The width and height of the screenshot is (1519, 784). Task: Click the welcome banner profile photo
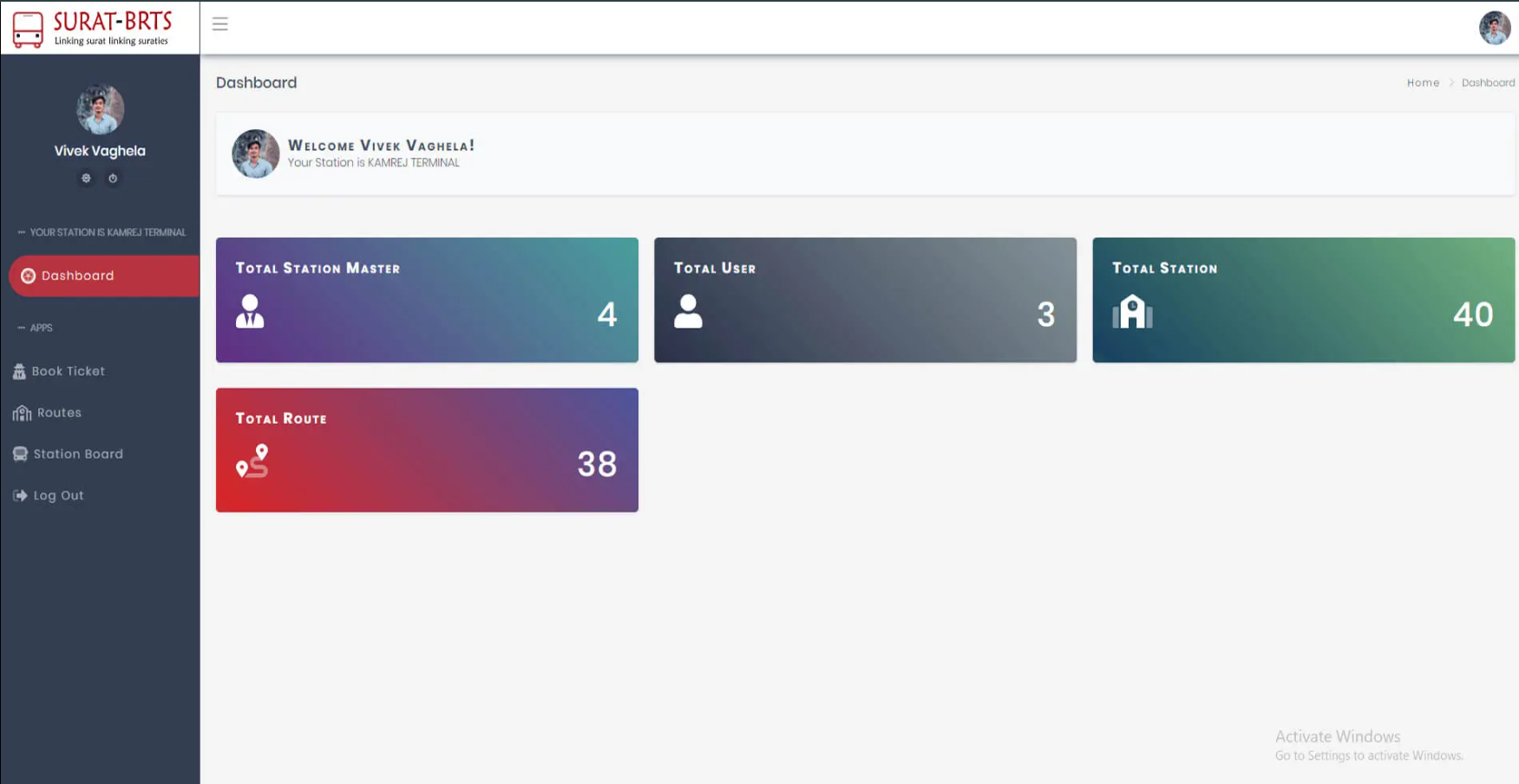(x=256, y=154)
